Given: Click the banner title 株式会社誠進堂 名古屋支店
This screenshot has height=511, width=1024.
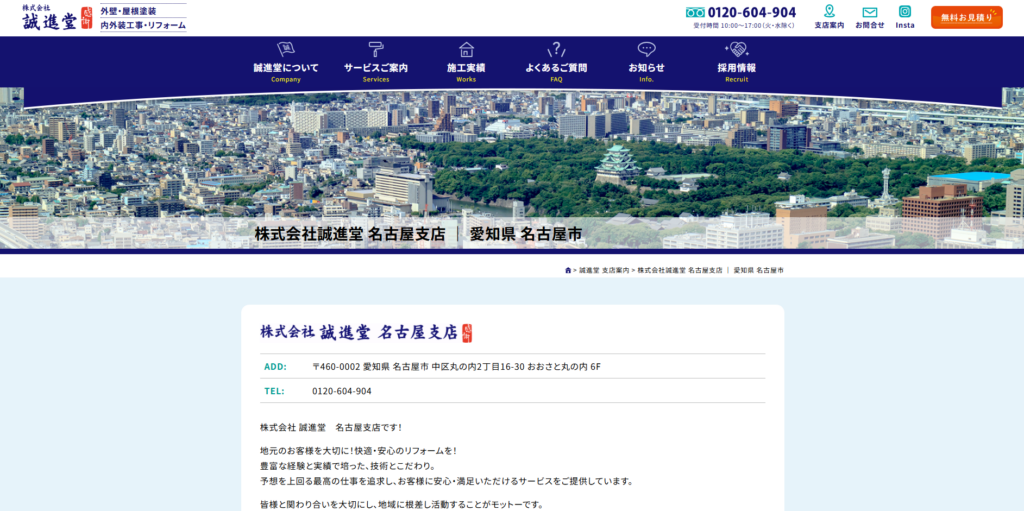Looking at the screenshot, I should point(349,234).
